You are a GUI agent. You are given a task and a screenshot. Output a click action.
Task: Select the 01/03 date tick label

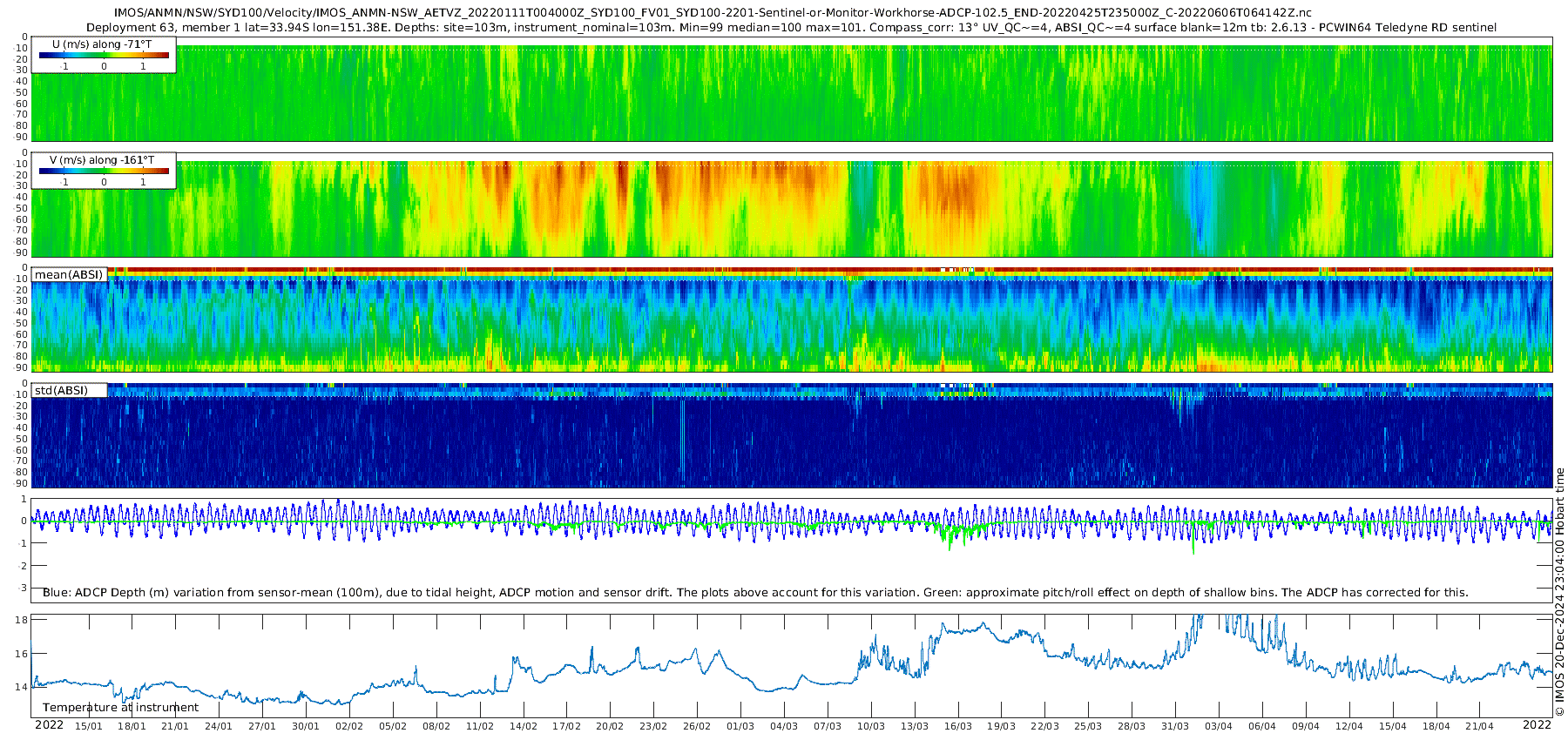(x=740, y=726)
